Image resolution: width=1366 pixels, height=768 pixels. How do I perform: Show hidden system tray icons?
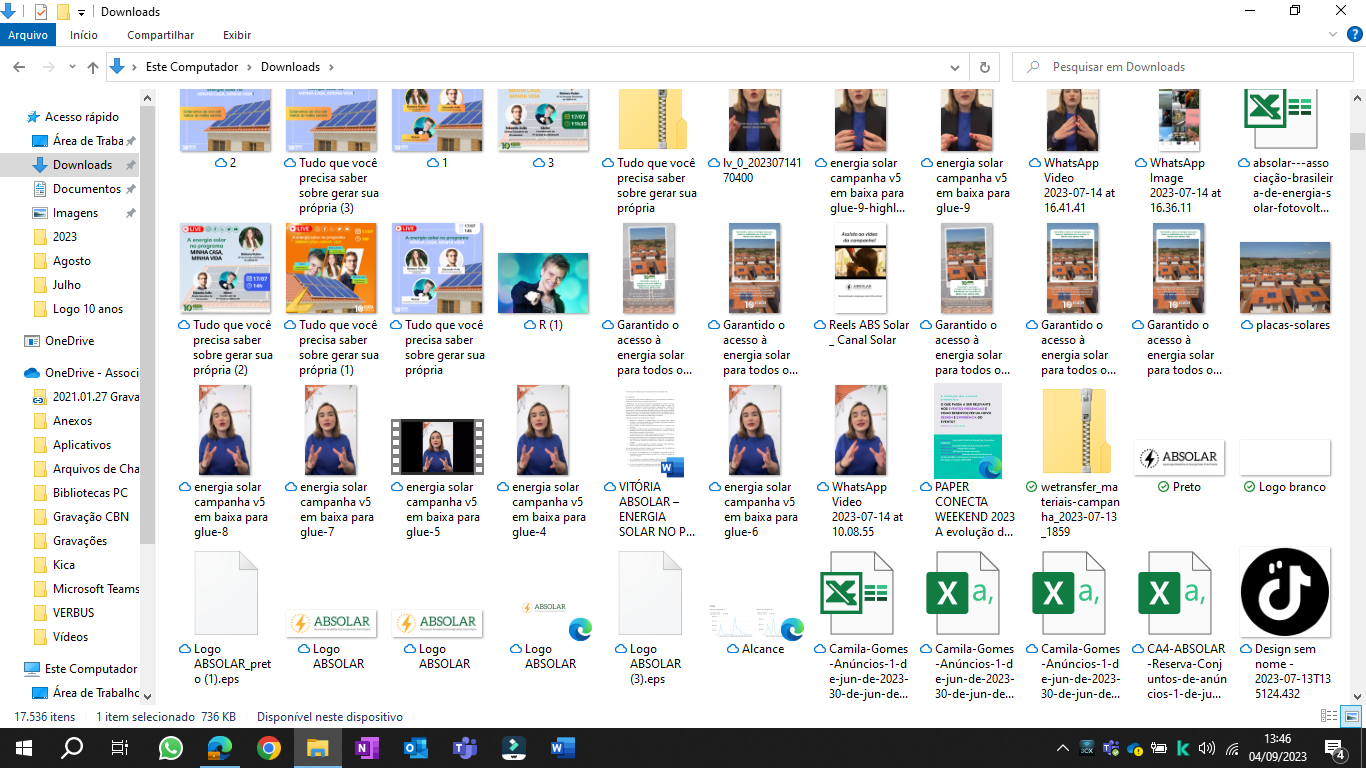pos(1062,748)
